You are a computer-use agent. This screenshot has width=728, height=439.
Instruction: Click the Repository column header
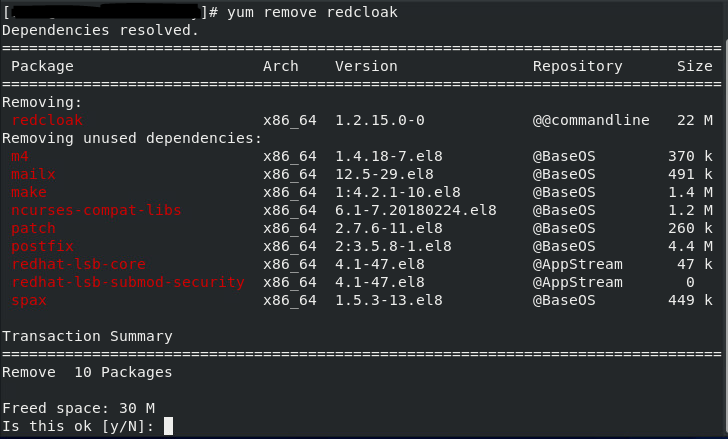pyautogui.click(x=577, y=66)
